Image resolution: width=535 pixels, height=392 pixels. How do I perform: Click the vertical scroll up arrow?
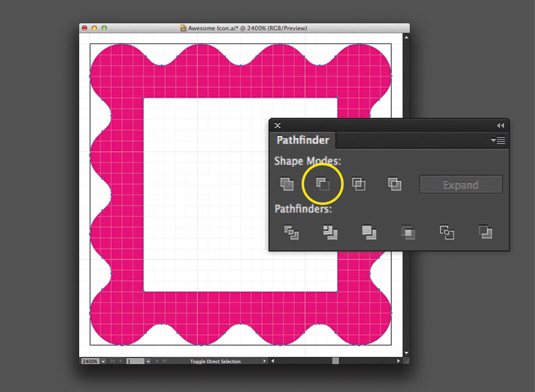tap(406, 37)
